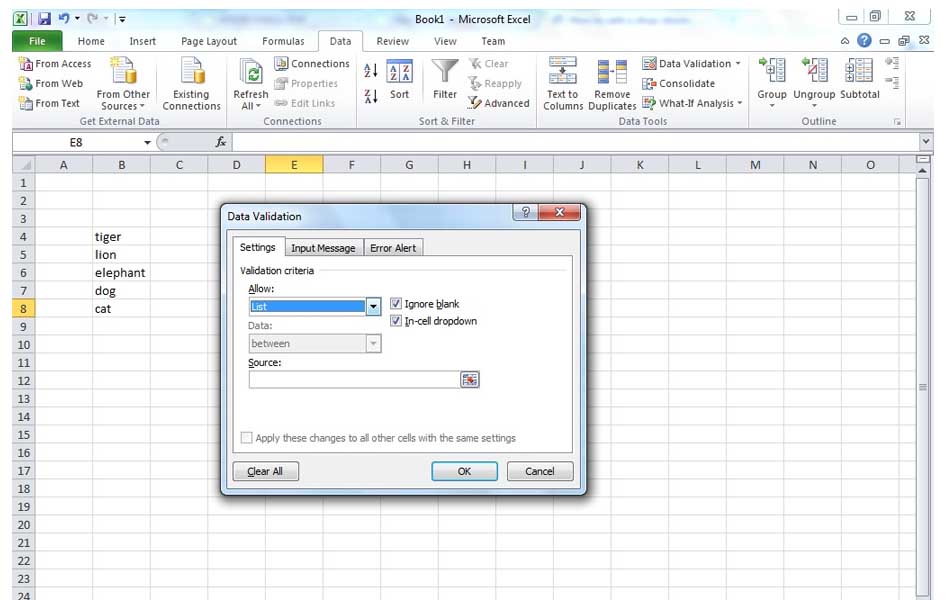Switch to the Input Message tab
This screenshot has width=950, height=600.
(x=322, y=248)
